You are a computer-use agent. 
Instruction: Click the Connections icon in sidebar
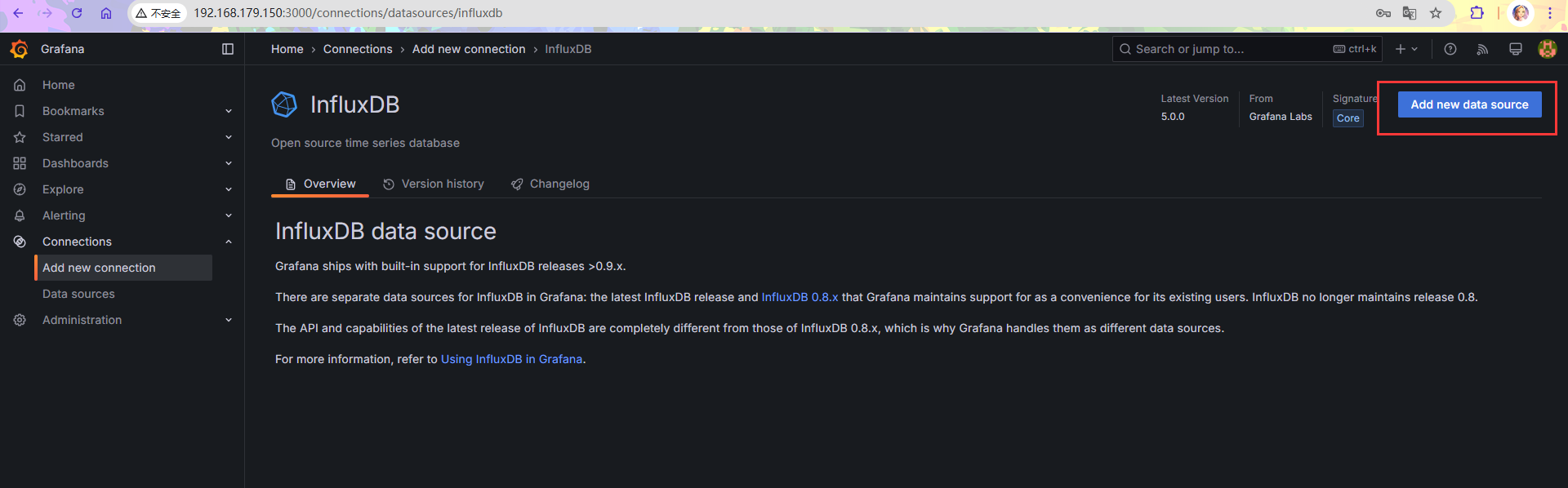tap(20, 242)
